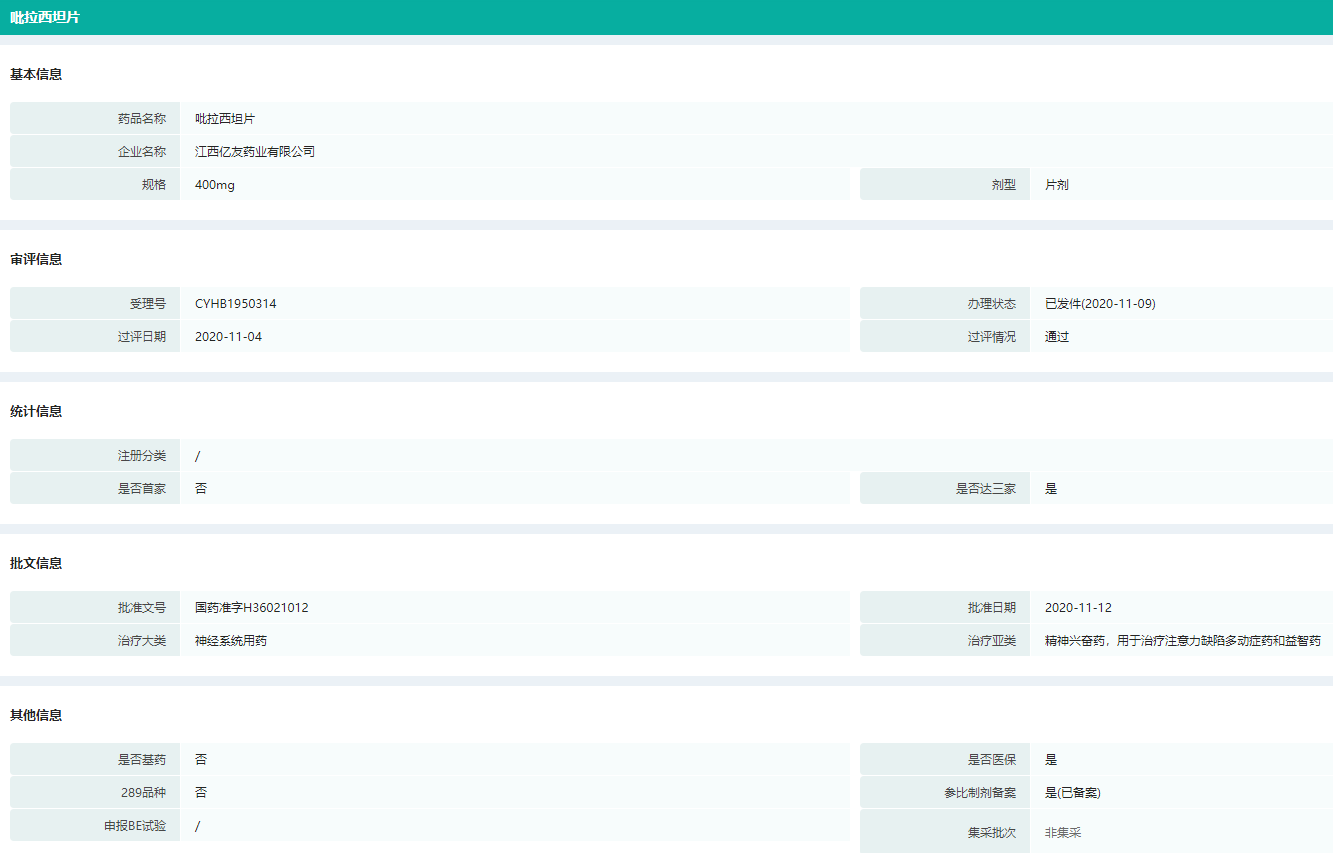Click acceptance number CYHB1950314
Screen dimensions: 1333x853
[x=236, y=304]
